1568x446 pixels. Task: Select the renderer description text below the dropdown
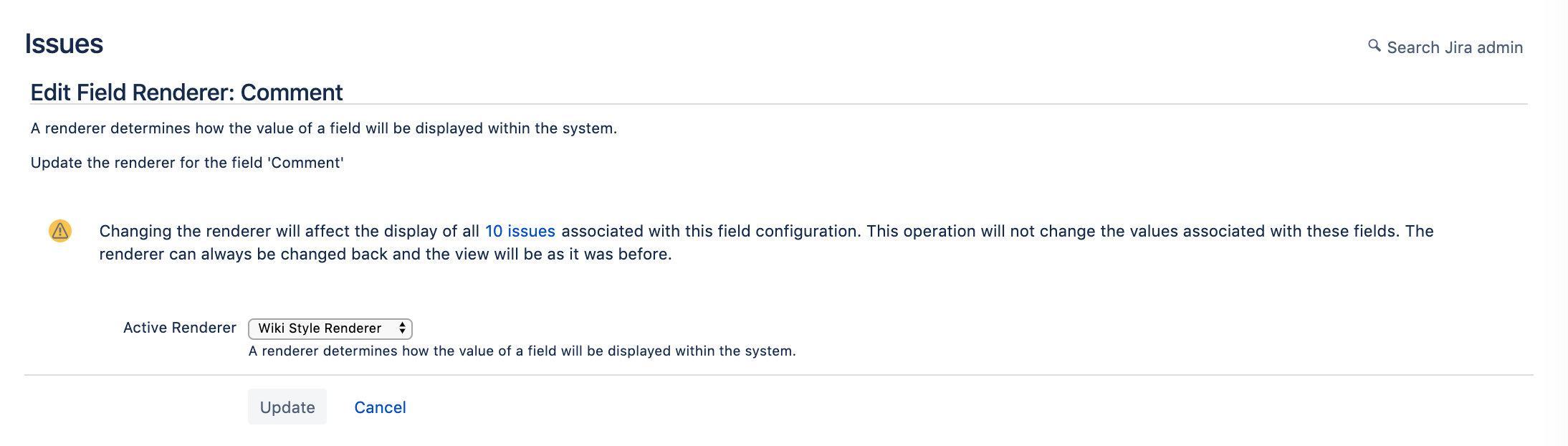tap(522, 351)
